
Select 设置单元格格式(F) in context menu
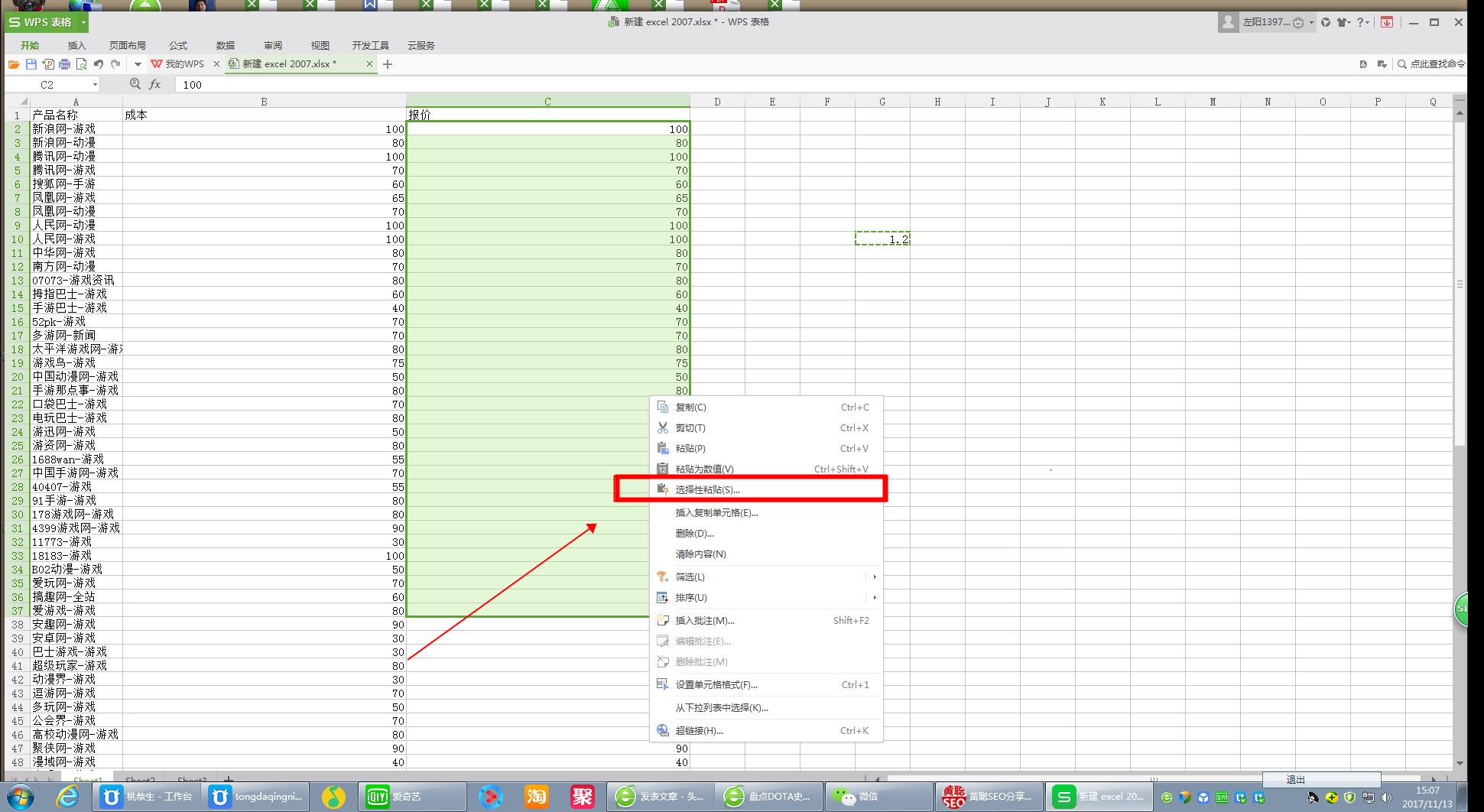tap(716, 684)
